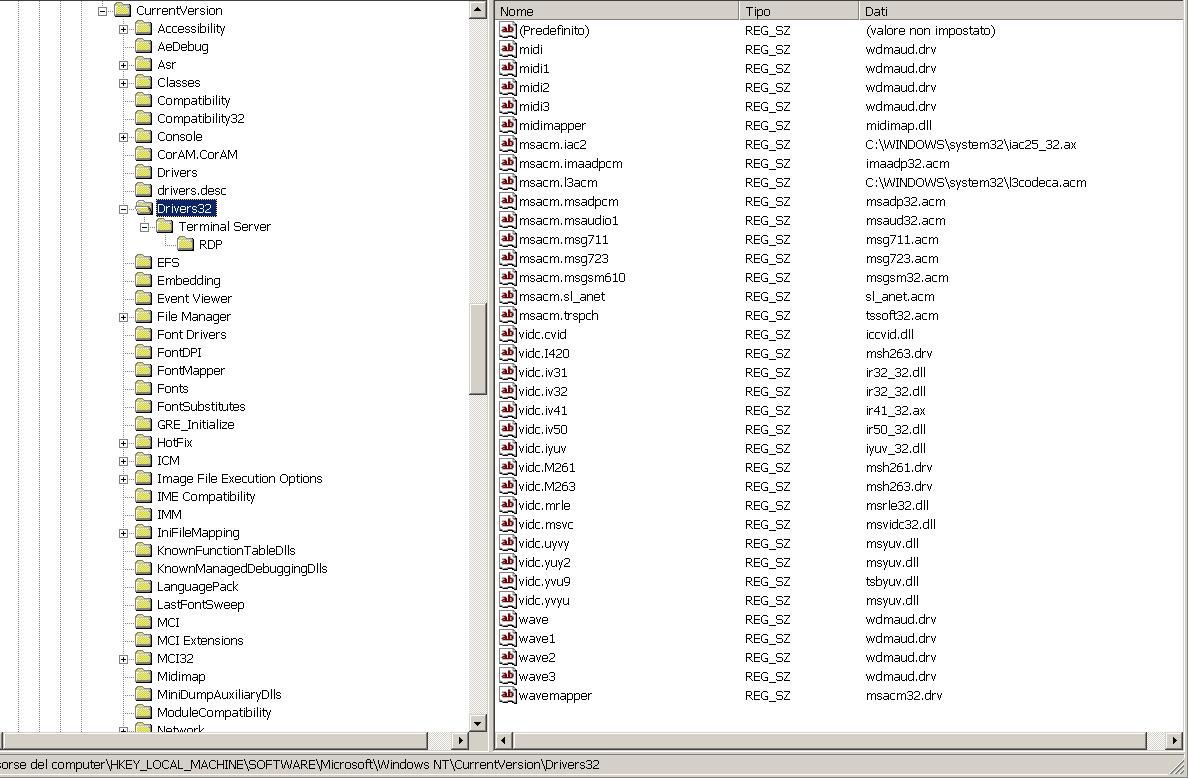Click the values pane scroll left arrow

pos(505,740)
